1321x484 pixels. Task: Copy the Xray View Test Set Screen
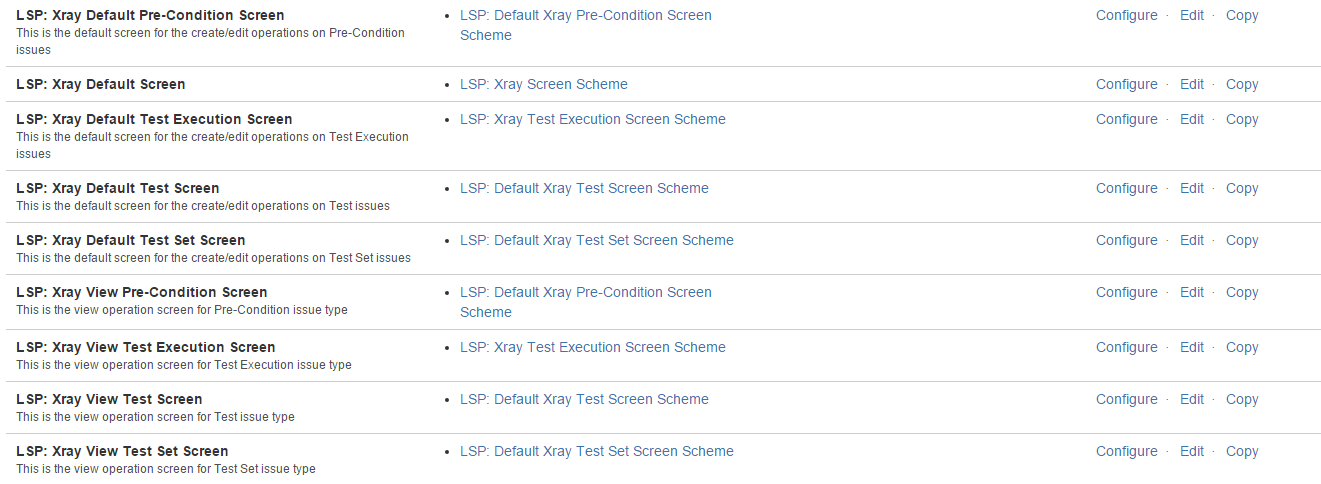click(x=1242, y=451)
